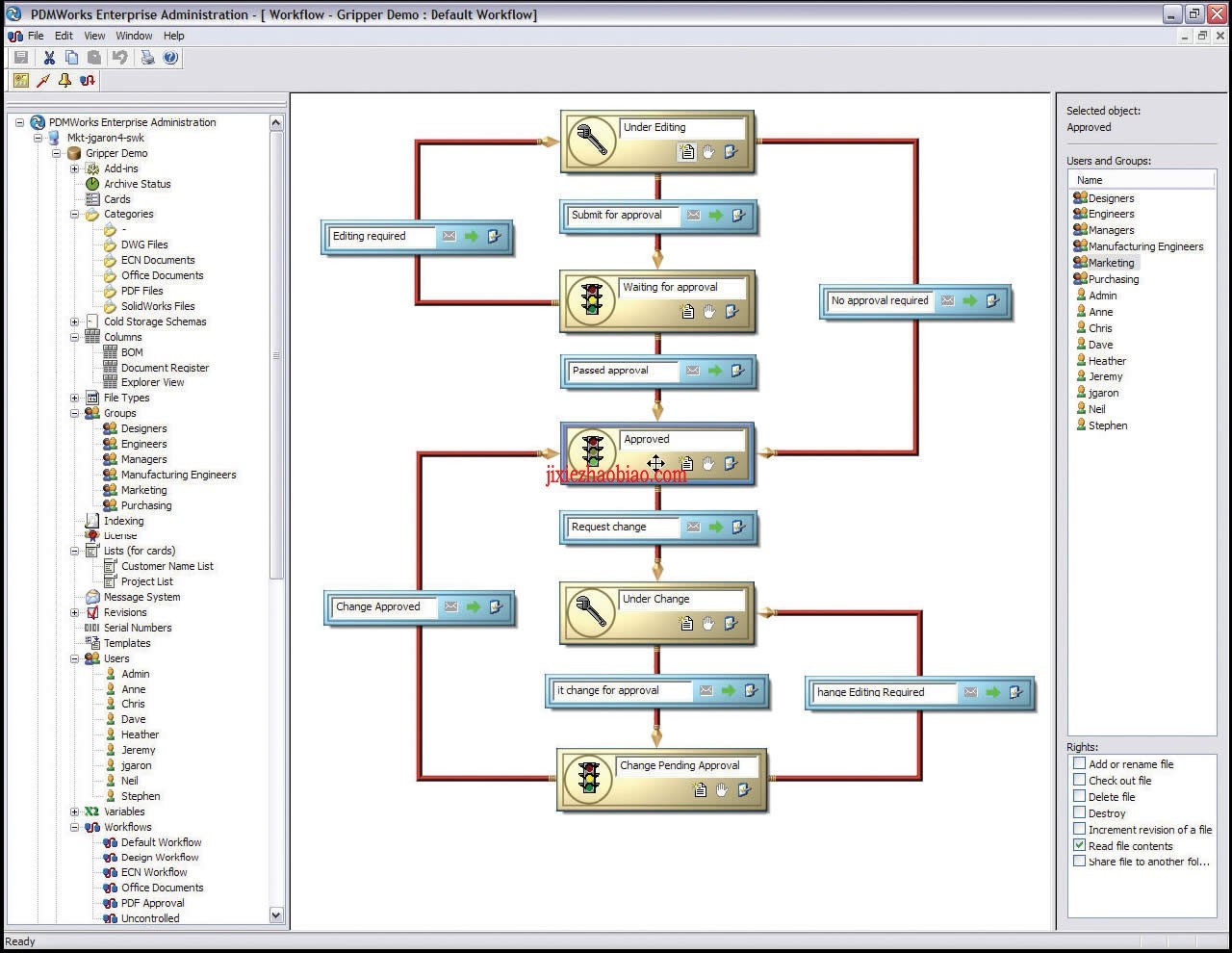Uncheck Read file contents right
This screenshot has height=953, width=1232.
(1080, 845)
